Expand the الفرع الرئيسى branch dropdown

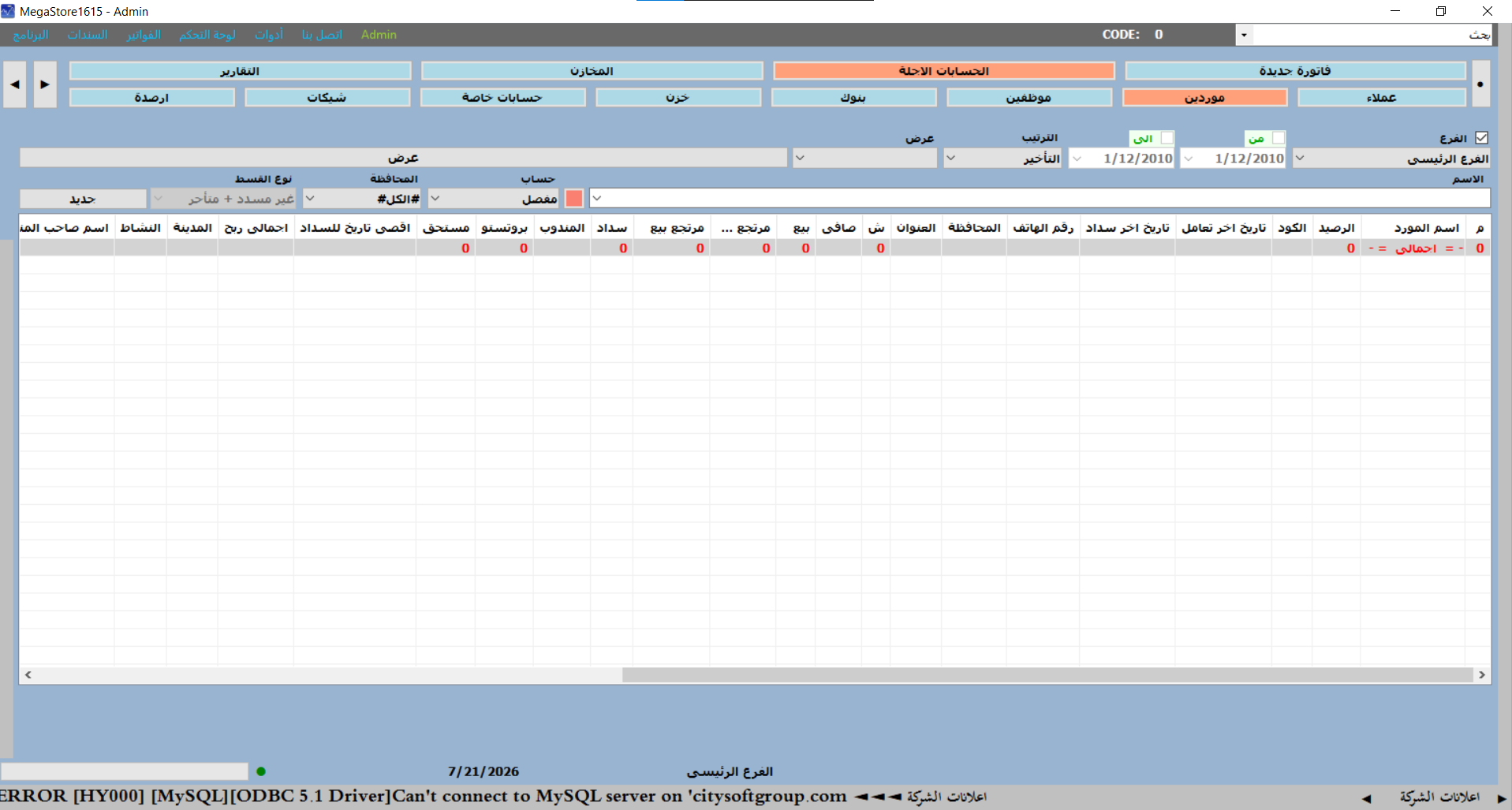click(x=1299, y=159)
